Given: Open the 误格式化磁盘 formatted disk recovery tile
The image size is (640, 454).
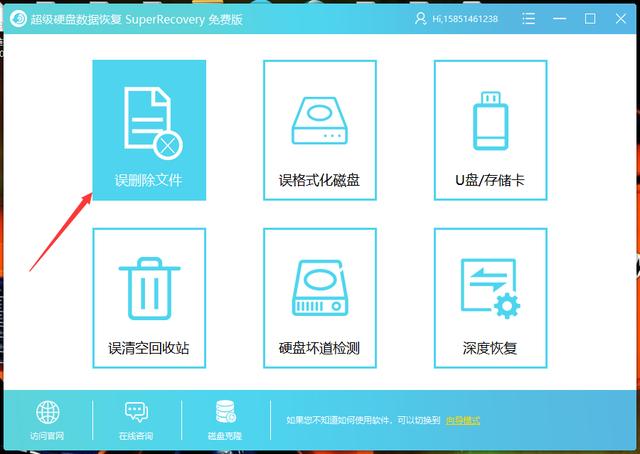Looking at the screenshot, I should [x=320, y=130].
